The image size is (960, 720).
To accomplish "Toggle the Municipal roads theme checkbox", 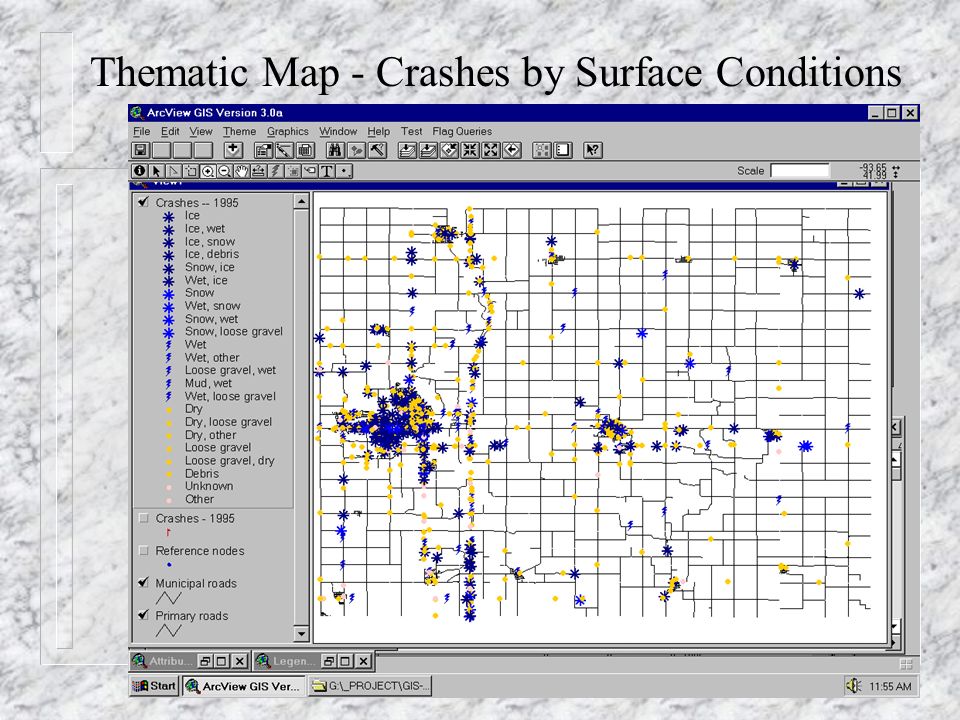I will click(143, 582).
